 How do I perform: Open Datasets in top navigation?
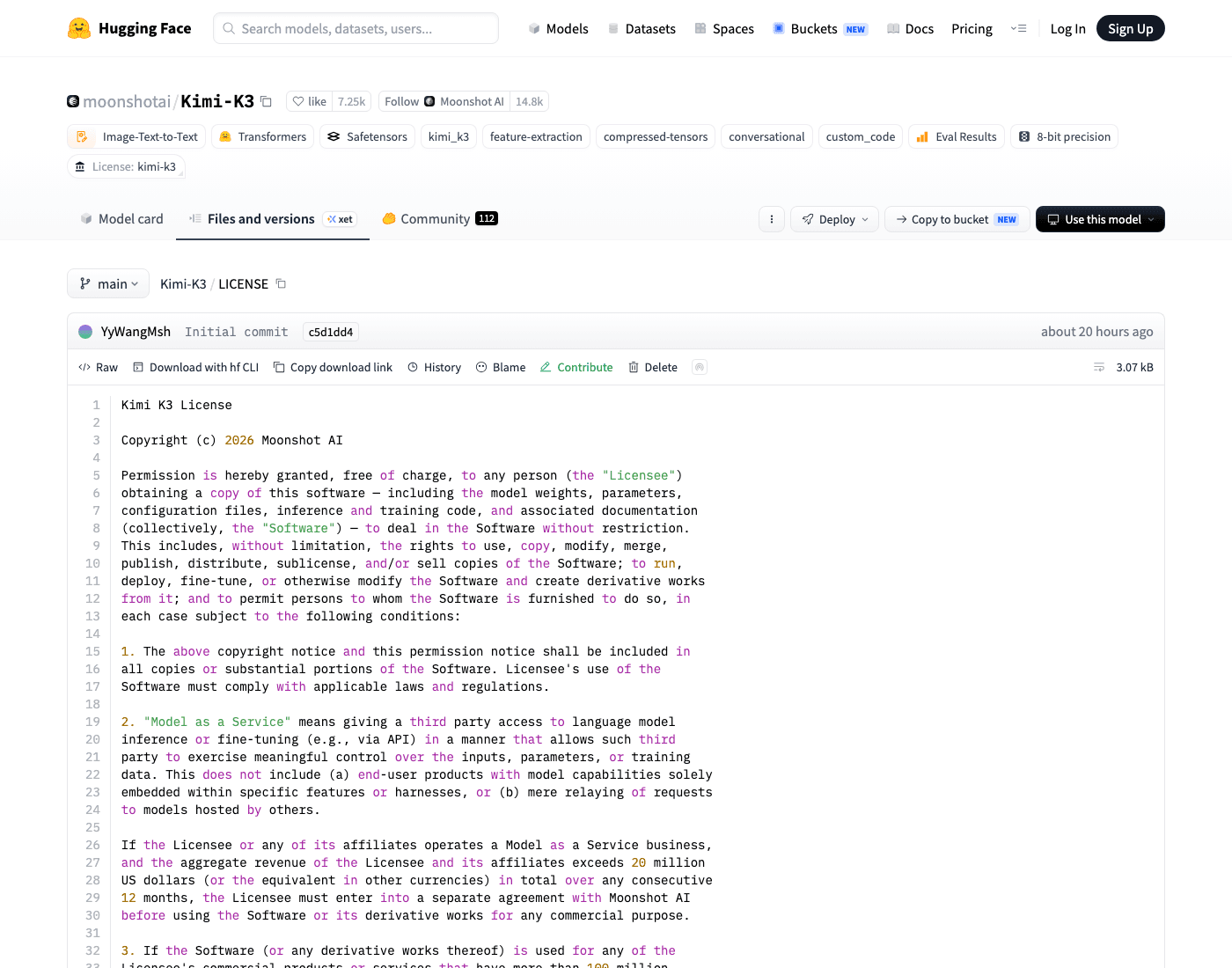tap(642, 28)
